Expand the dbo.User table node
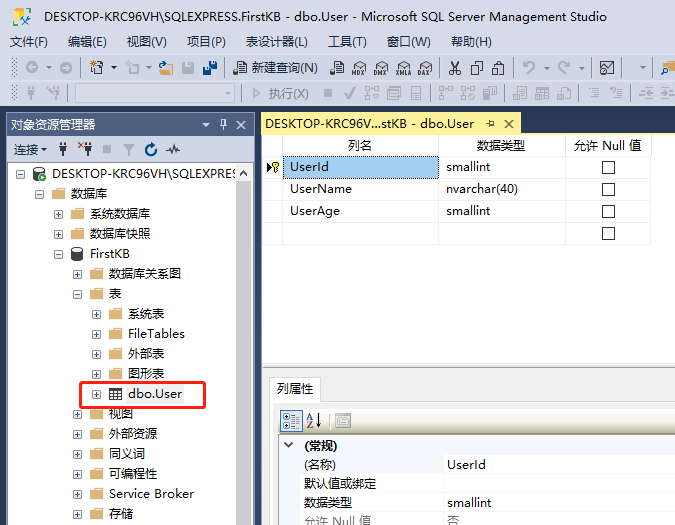The image size is (675, 525). tap(96, 394)
